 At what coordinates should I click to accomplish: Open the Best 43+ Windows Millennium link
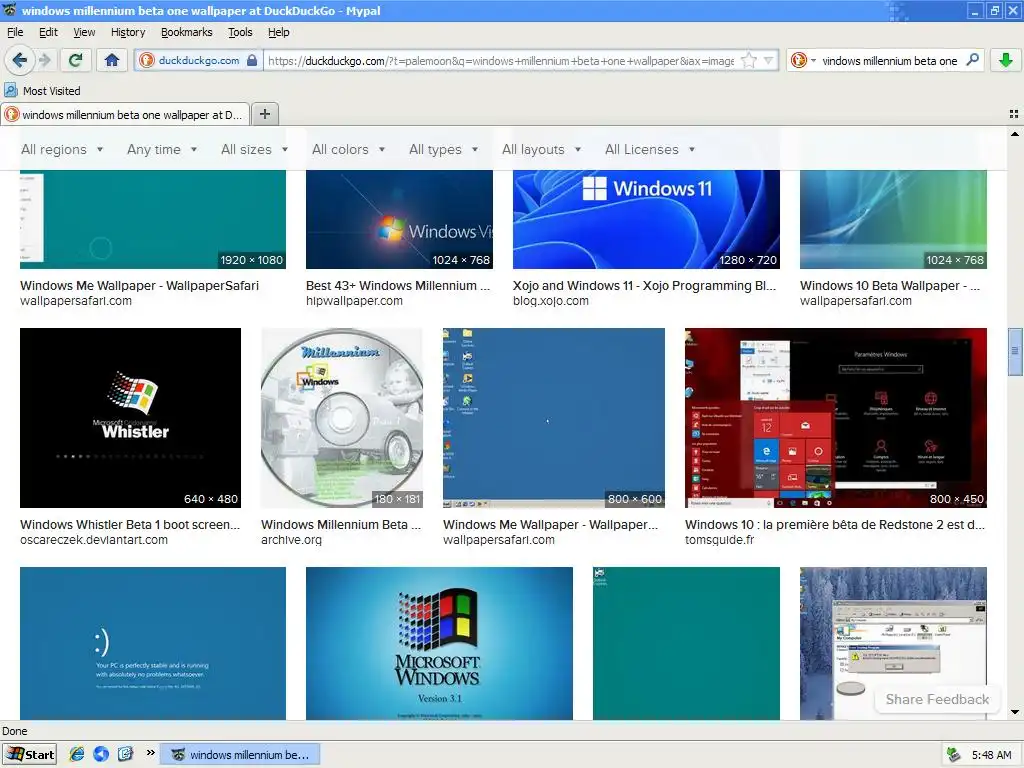(398, 285)
